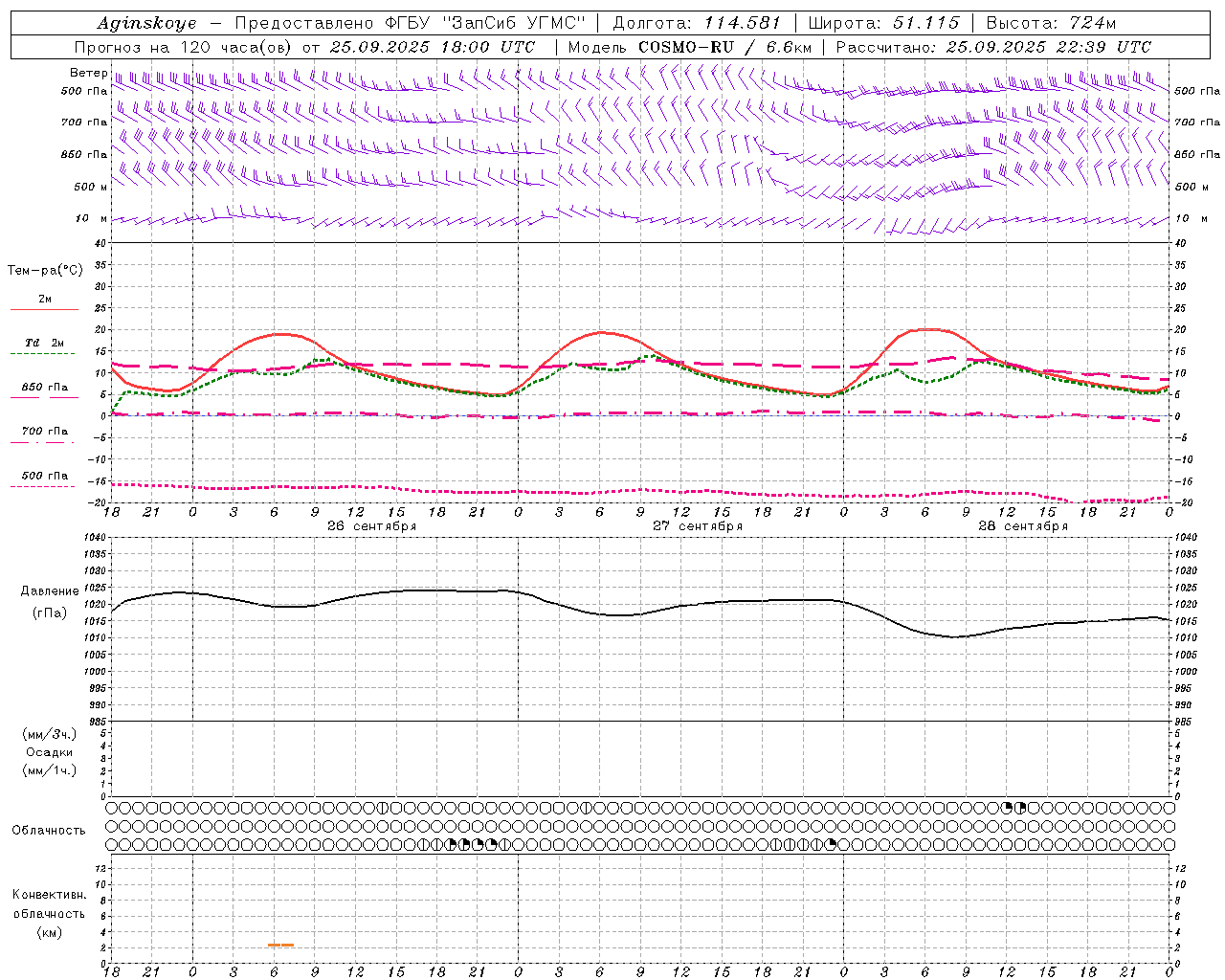
Task: Click the 700 гПа temperature legend entry
Action: pos(45,431)
